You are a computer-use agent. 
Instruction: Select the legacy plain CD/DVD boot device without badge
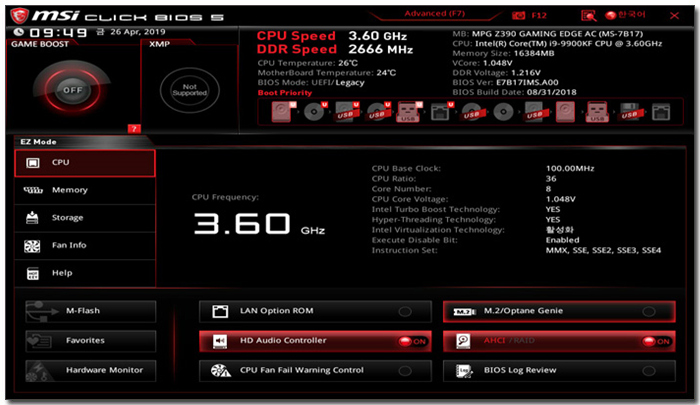(503, 112)
